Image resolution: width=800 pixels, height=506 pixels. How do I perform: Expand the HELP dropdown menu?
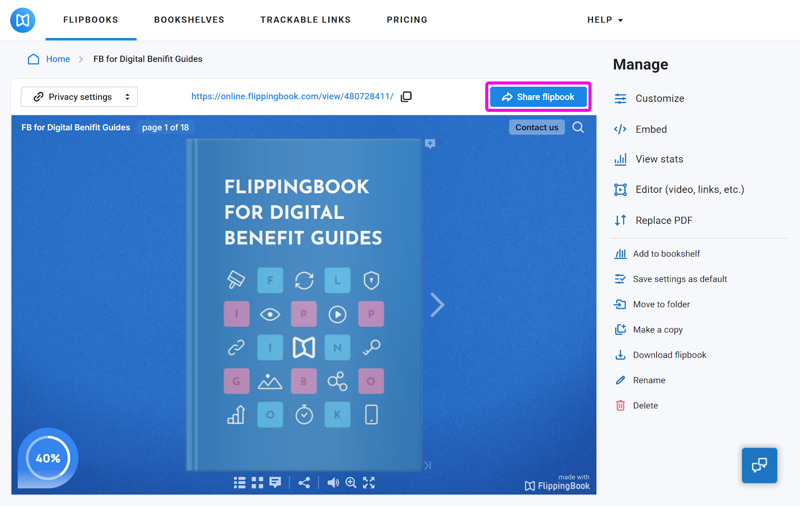605,20
